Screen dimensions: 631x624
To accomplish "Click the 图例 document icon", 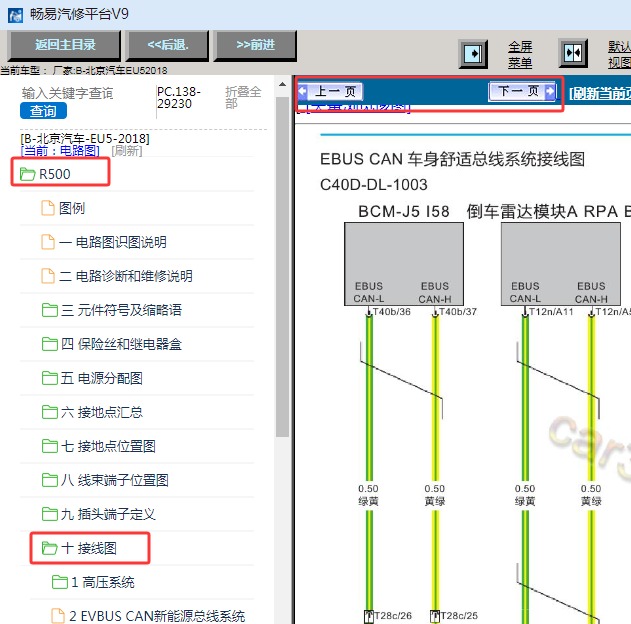I will (x=48, y=208).
